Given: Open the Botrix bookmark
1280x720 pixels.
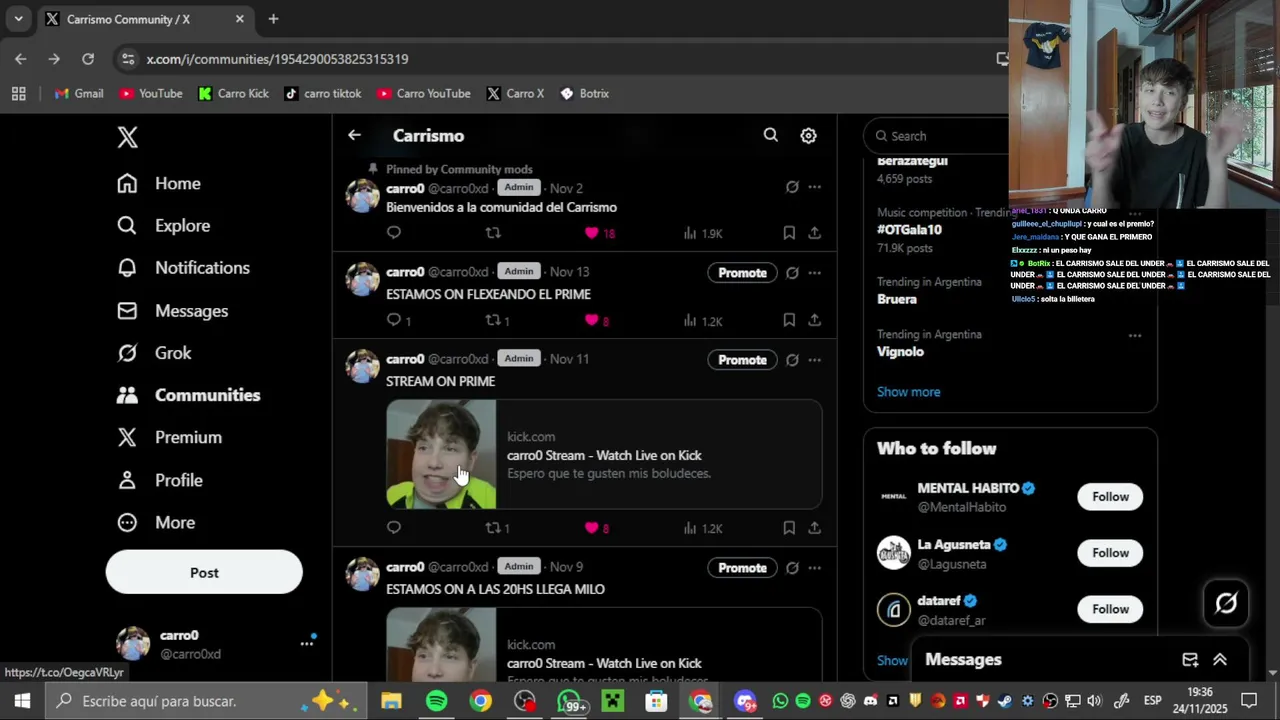Looking at the screenshot, I should [584, 93].
